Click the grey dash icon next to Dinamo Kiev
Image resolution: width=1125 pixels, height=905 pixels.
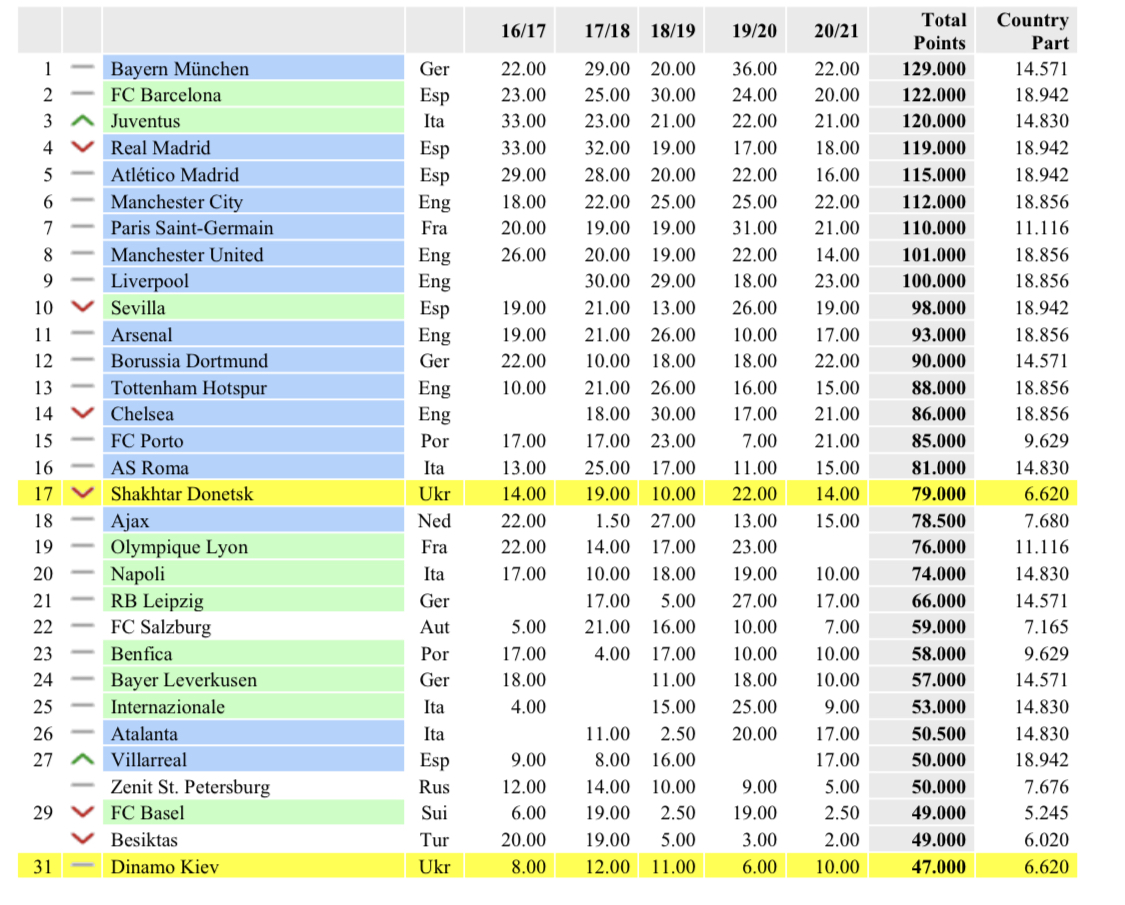(x=83, y=866)
